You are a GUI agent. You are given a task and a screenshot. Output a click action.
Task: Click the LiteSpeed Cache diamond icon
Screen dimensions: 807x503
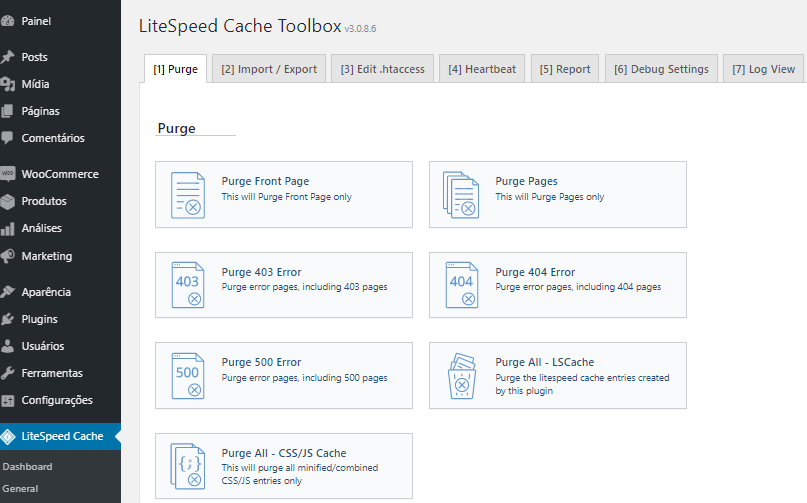tap(8, 436)
